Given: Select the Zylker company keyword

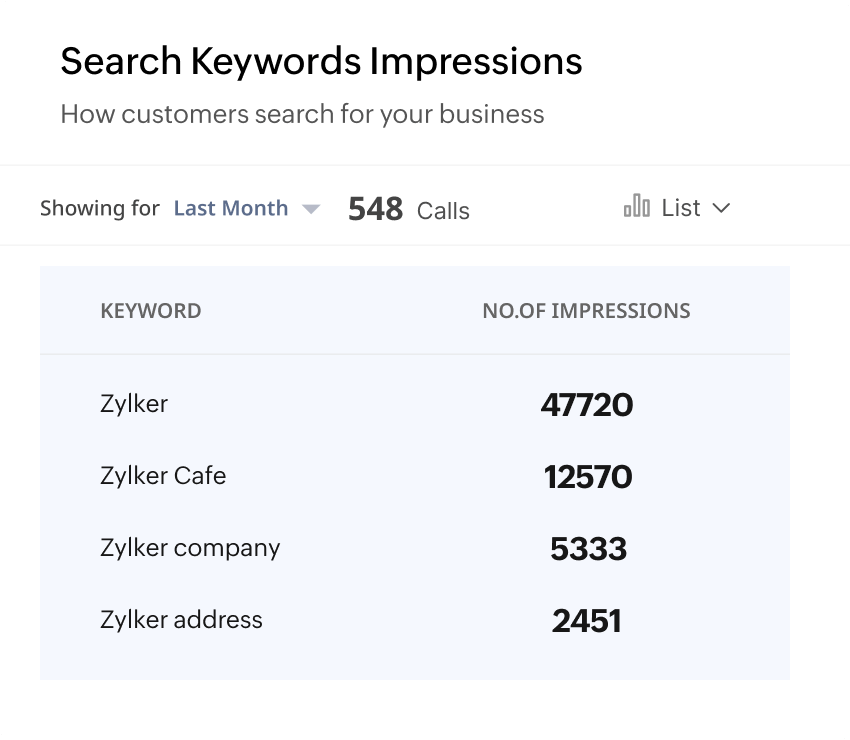Looking at the screenshot, I should coord(190,547).
